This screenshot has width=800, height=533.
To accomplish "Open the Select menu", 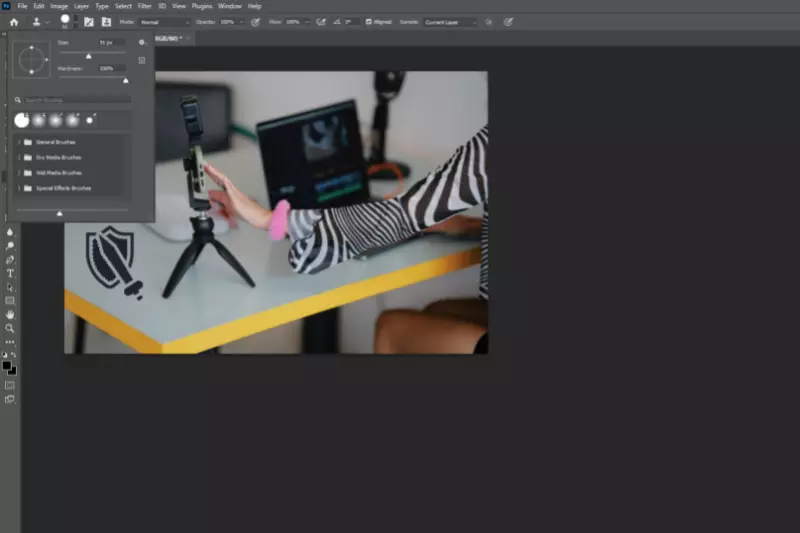I will [123, 6].
